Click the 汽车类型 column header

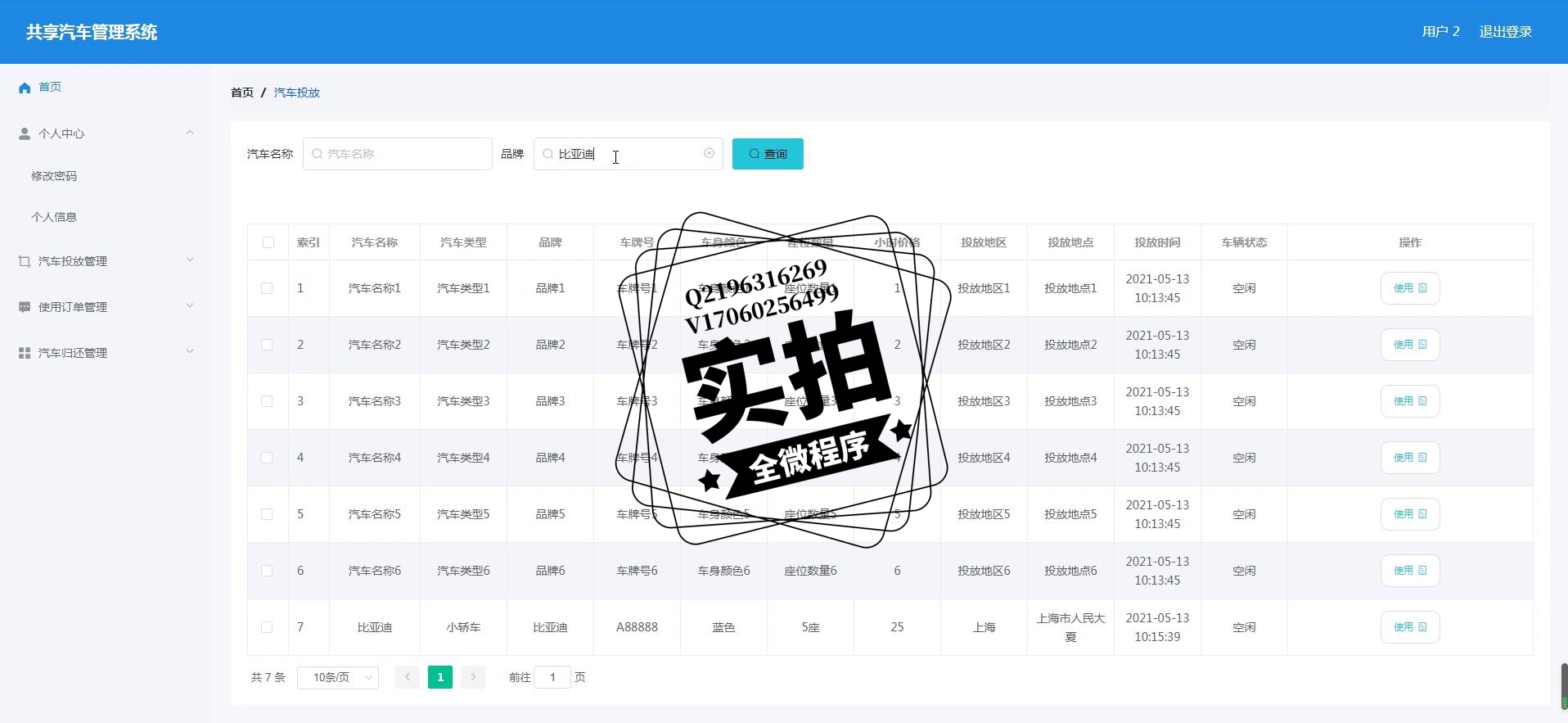click(463, 242)
